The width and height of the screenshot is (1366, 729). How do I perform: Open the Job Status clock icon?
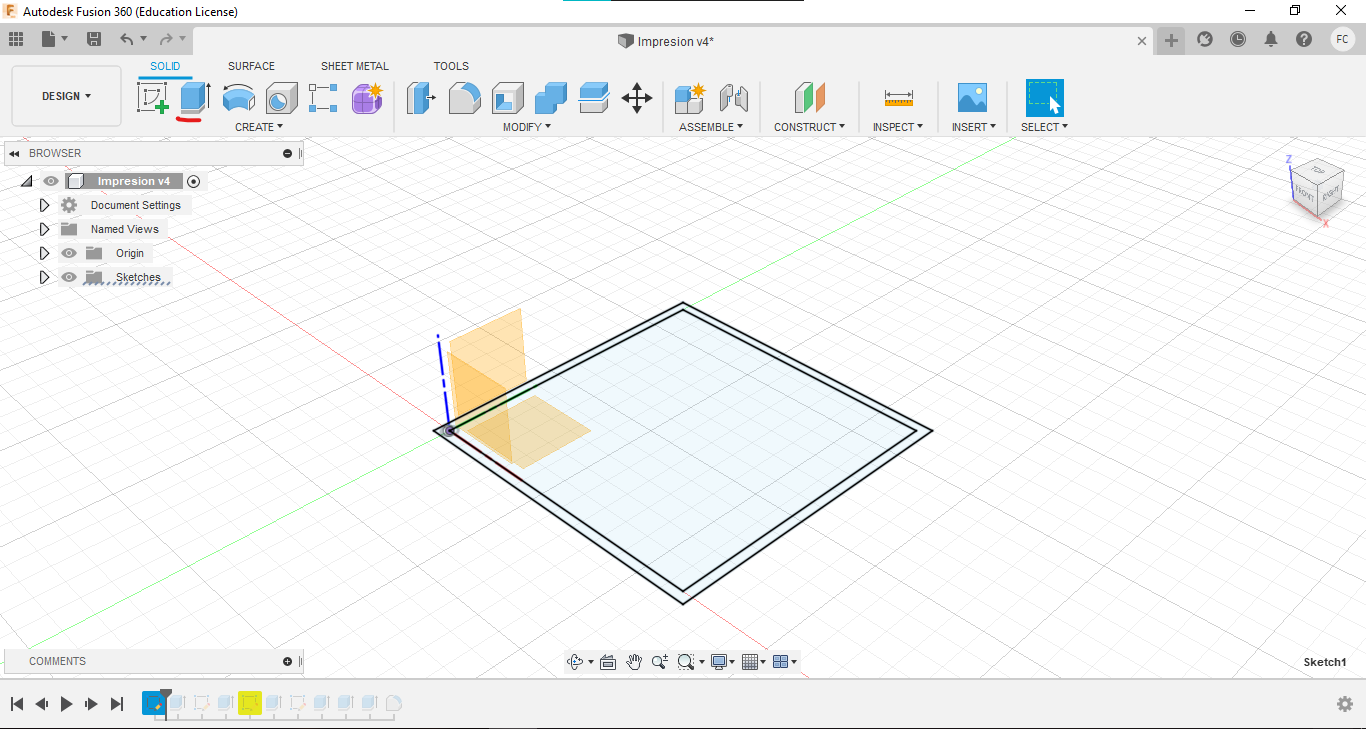click(x=1238, y=39)
